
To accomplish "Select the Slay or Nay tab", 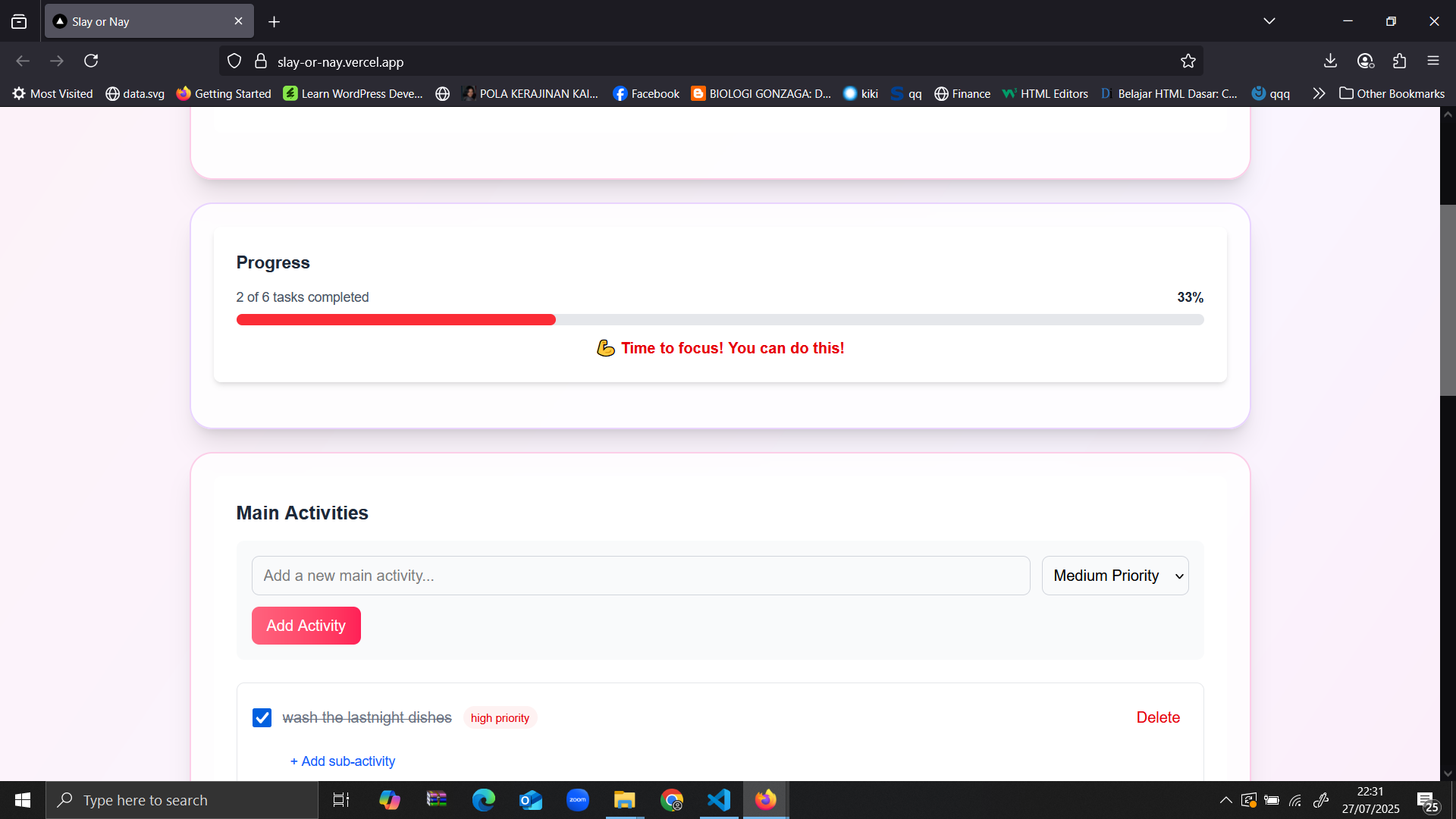I will tap(136, 21).
